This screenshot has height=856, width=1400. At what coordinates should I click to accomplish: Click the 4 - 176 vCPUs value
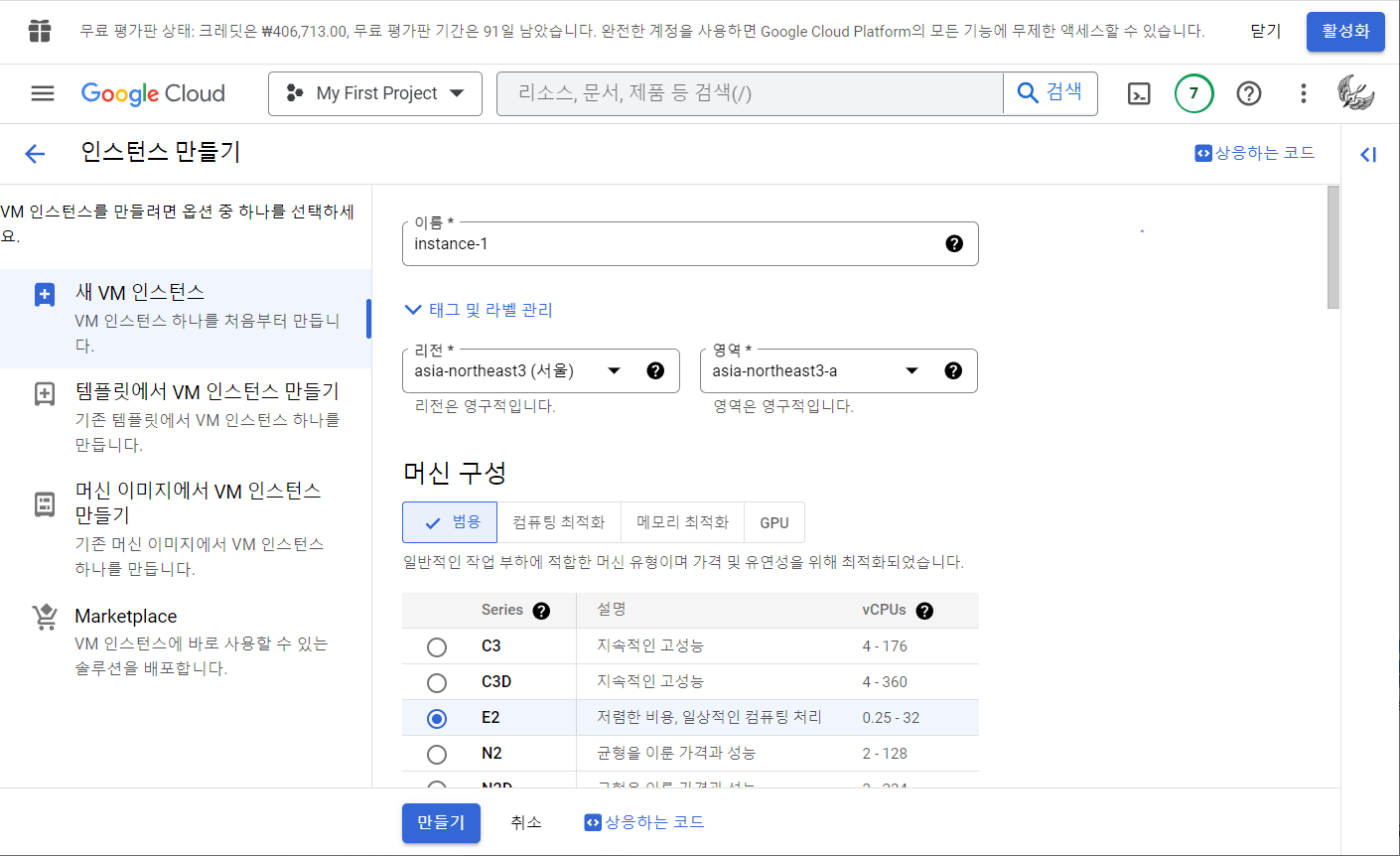pos(885,646)
